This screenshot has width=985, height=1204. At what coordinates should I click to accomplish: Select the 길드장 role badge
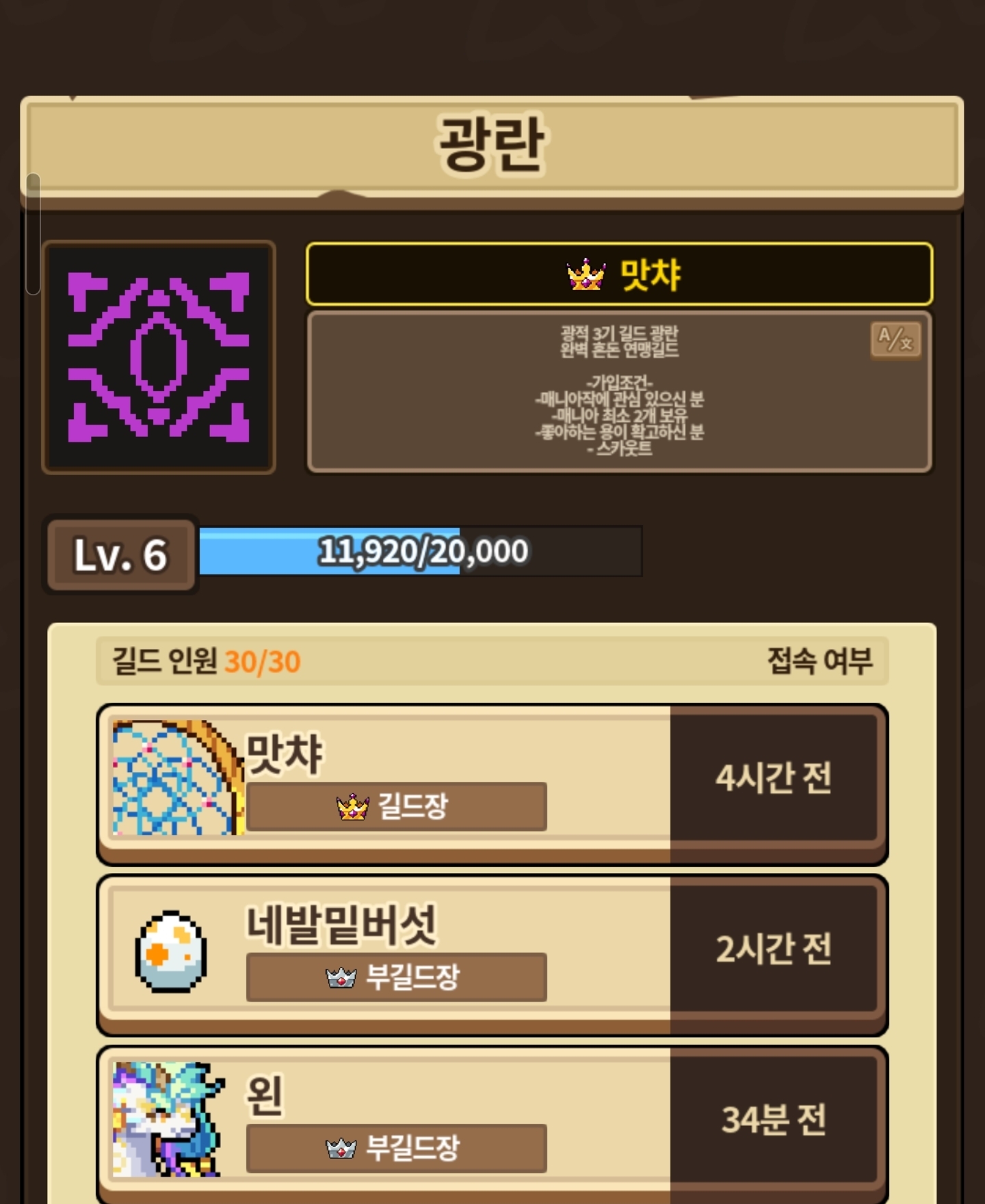[397, 807]
